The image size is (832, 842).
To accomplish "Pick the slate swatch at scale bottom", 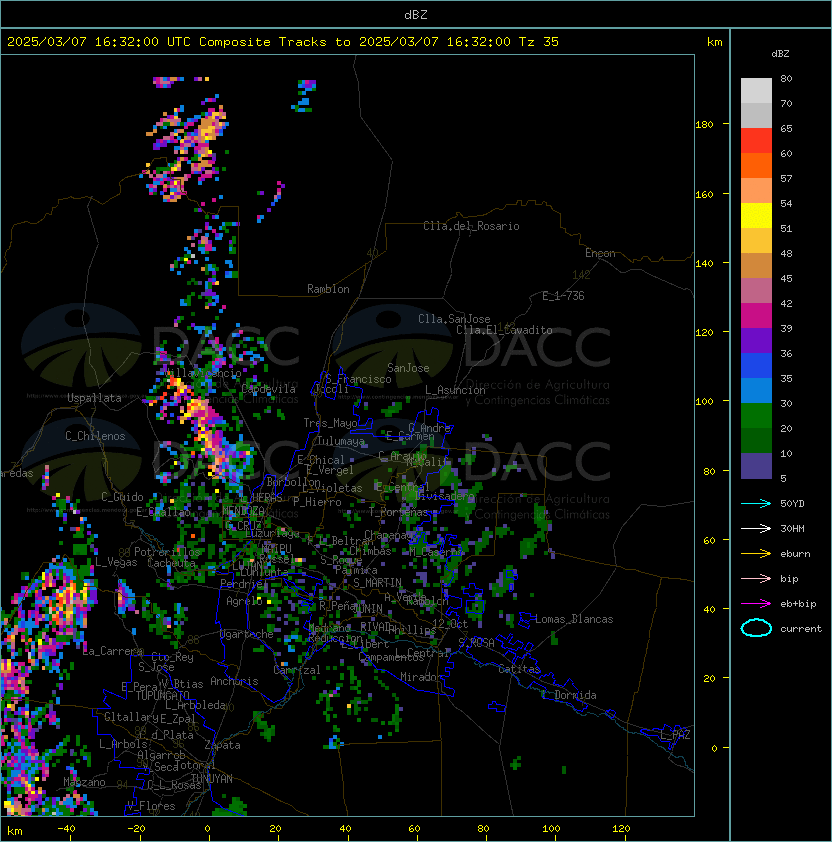I will pos(756,466).
